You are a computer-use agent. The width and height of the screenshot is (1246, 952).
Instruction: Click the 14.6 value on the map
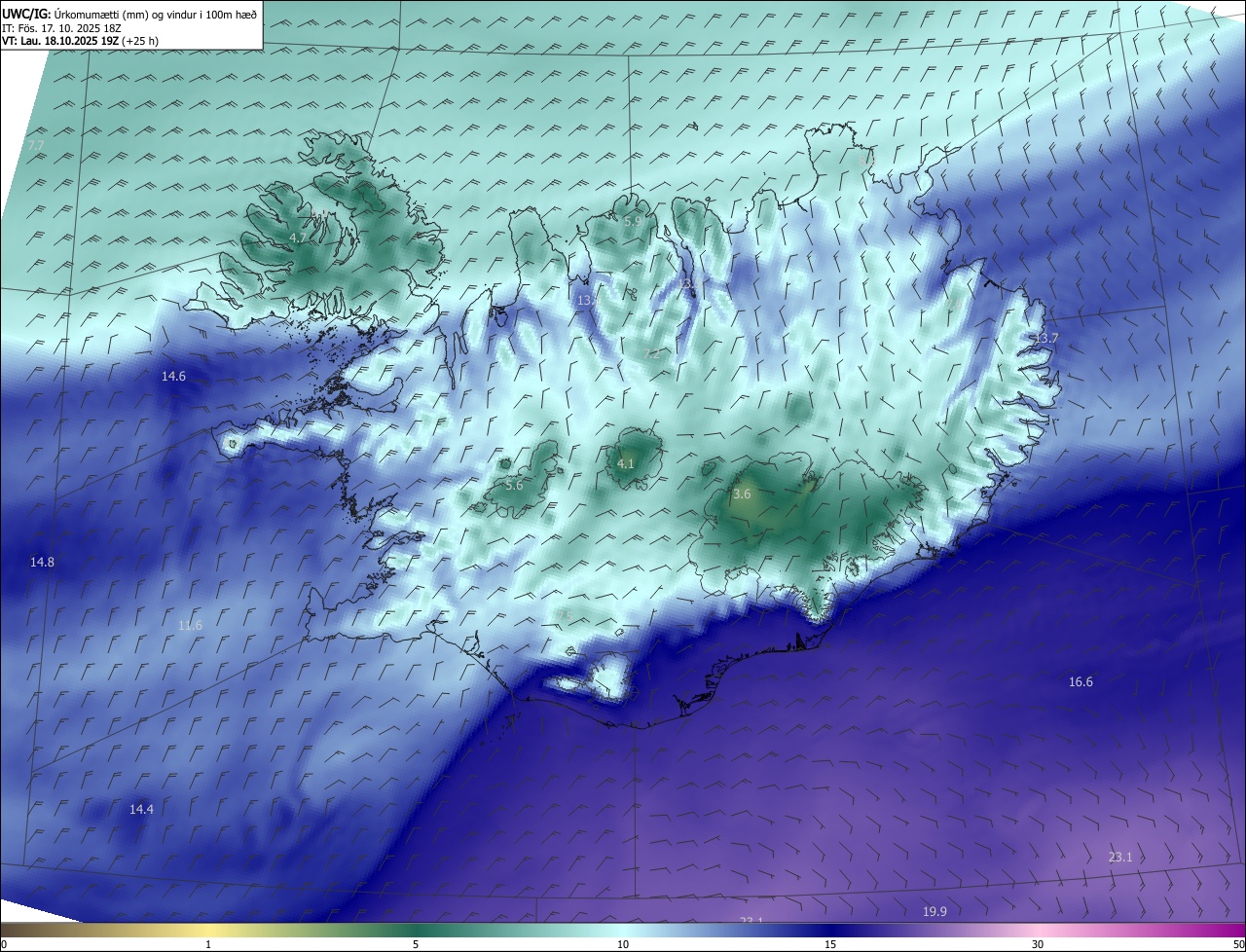click(x=173, y=376)
